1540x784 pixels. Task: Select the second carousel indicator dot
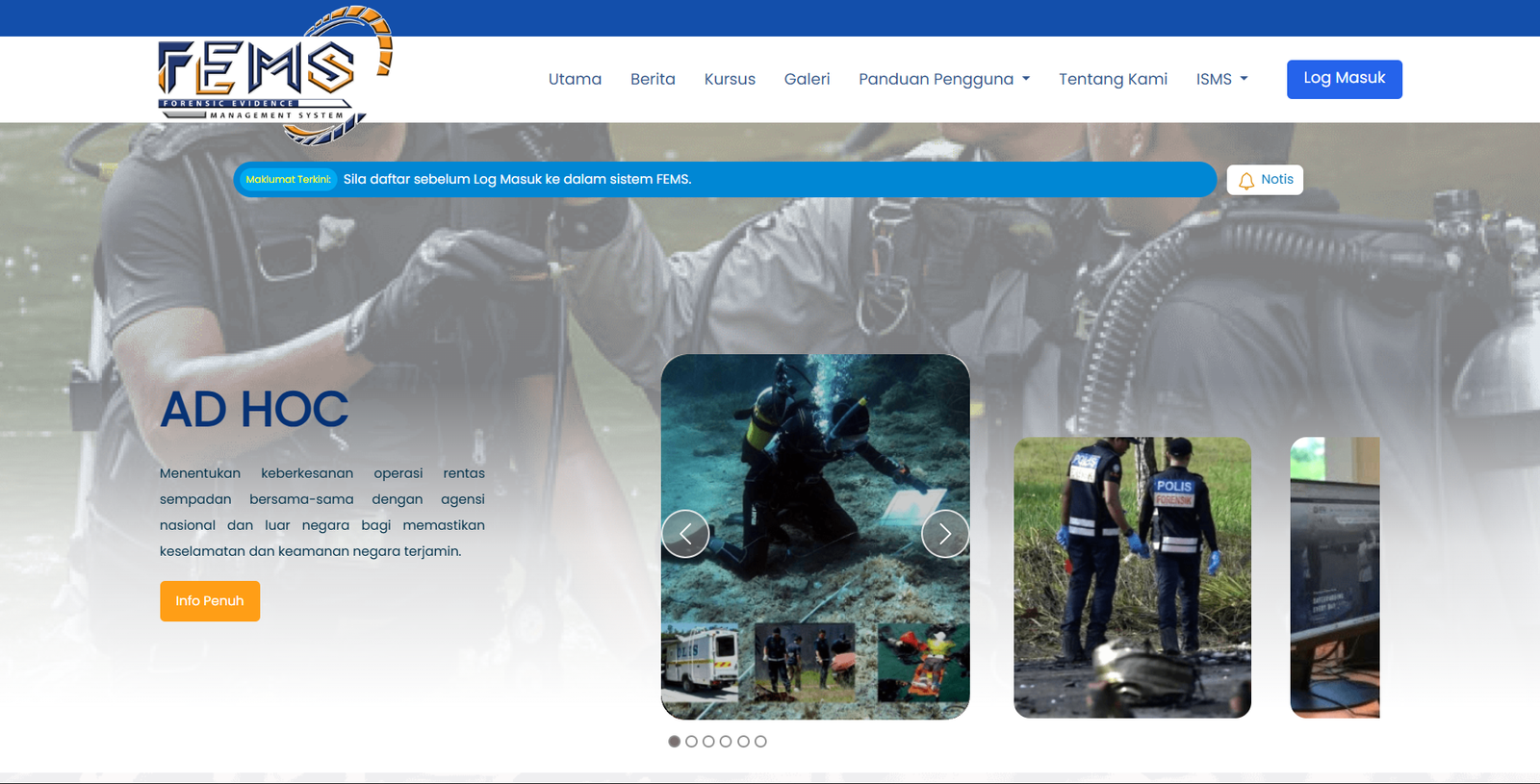click(x=691, y=742)
